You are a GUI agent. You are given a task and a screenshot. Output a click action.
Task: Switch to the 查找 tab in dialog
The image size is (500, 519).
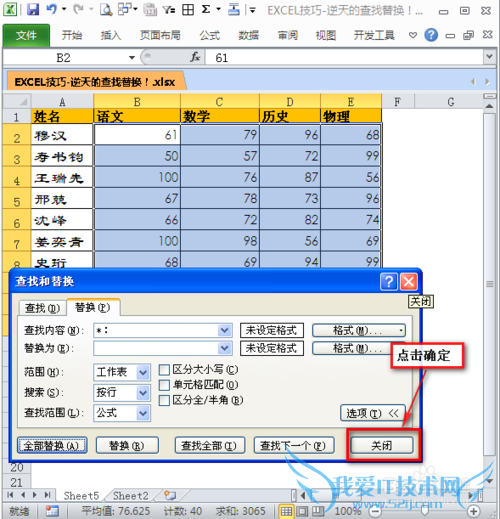(x=42, y=308)
